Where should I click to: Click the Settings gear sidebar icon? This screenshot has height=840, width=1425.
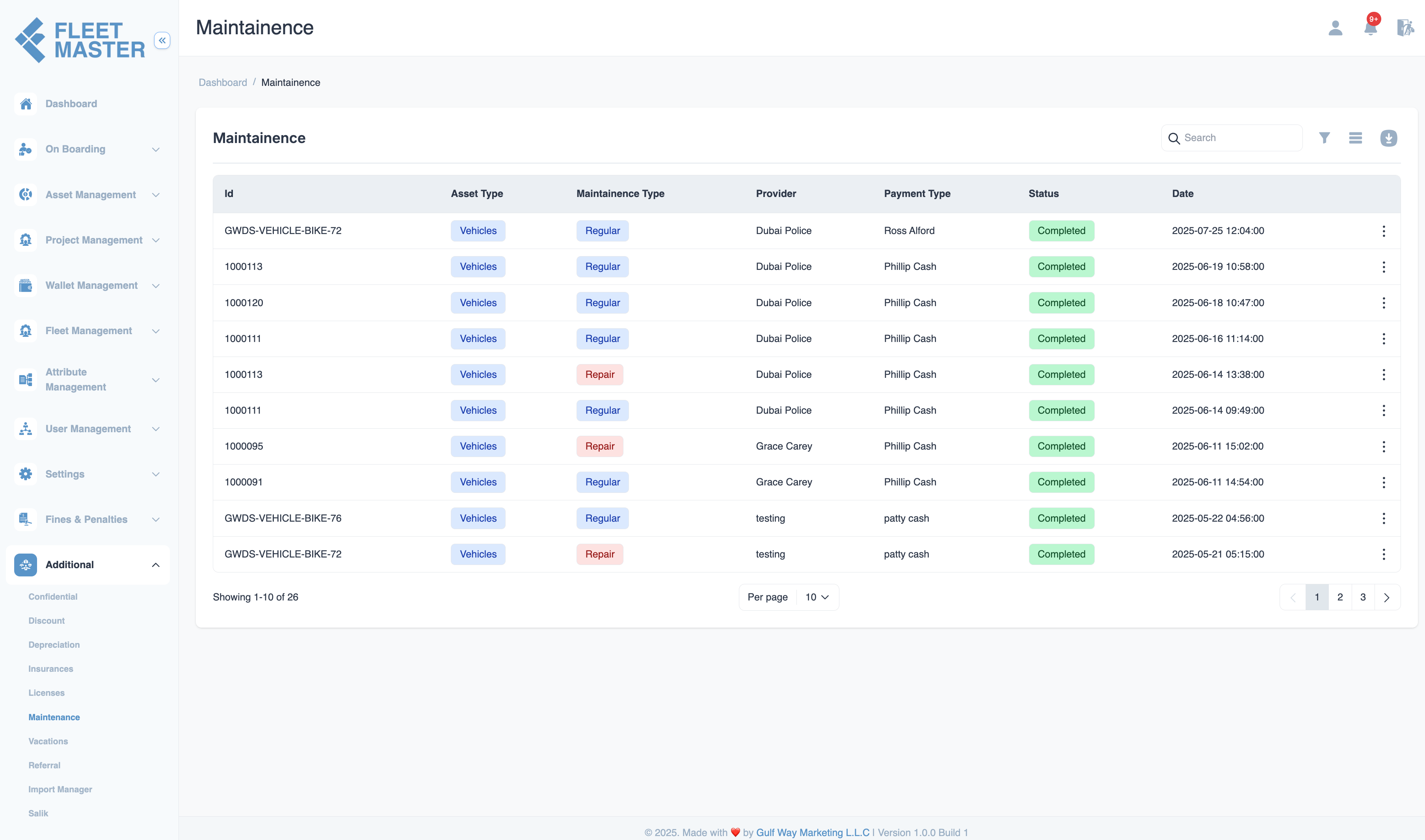[x=26, y=474]
